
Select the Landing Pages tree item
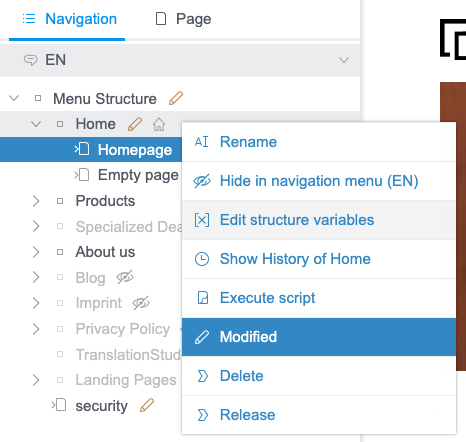pyautogui.click(x=126, y=380)
